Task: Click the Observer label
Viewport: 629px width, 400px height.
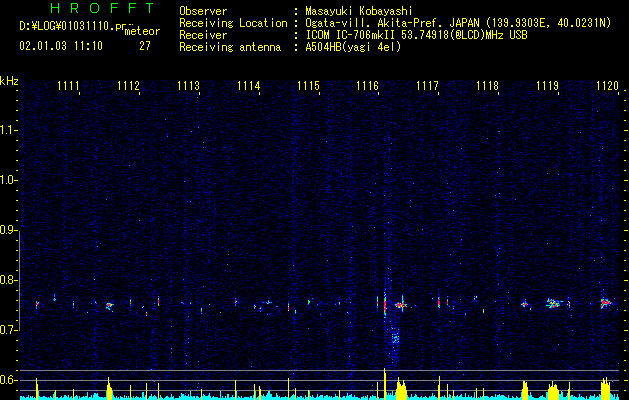Action: 203,11
